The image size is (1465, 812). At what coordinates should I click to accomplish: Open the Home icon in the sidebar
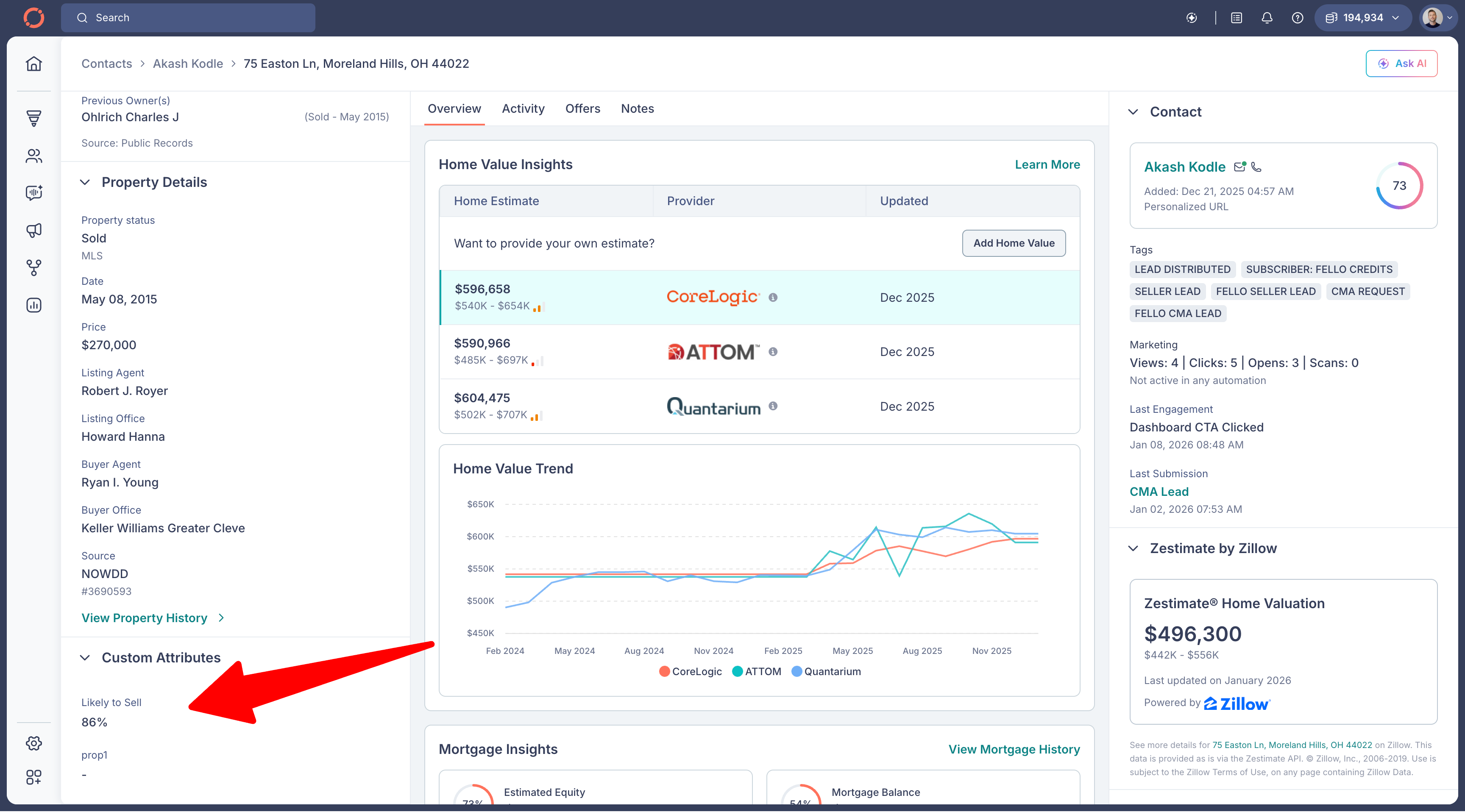(x=33, y=64)
